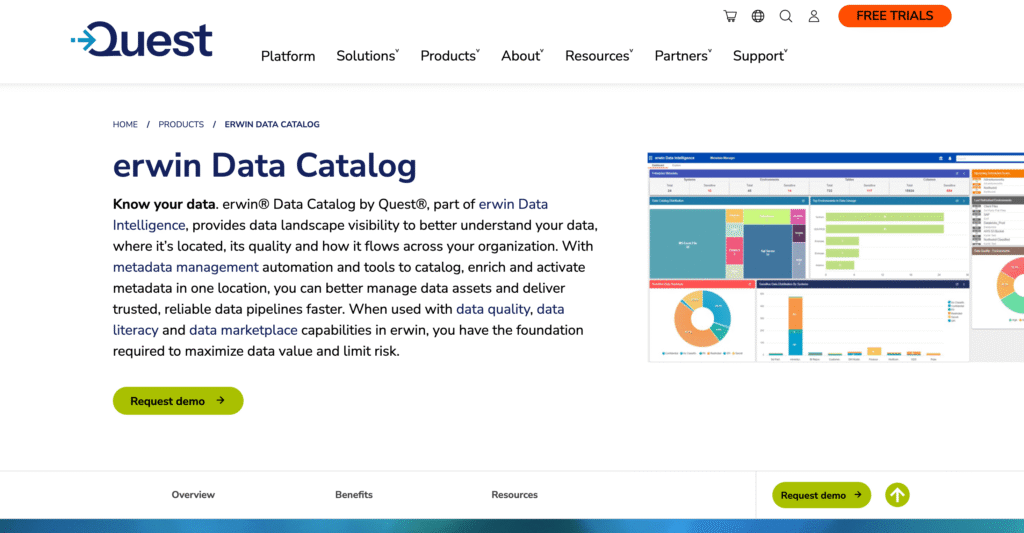
Task: Open the search magnifier icon
Action: tap(786, 16)
